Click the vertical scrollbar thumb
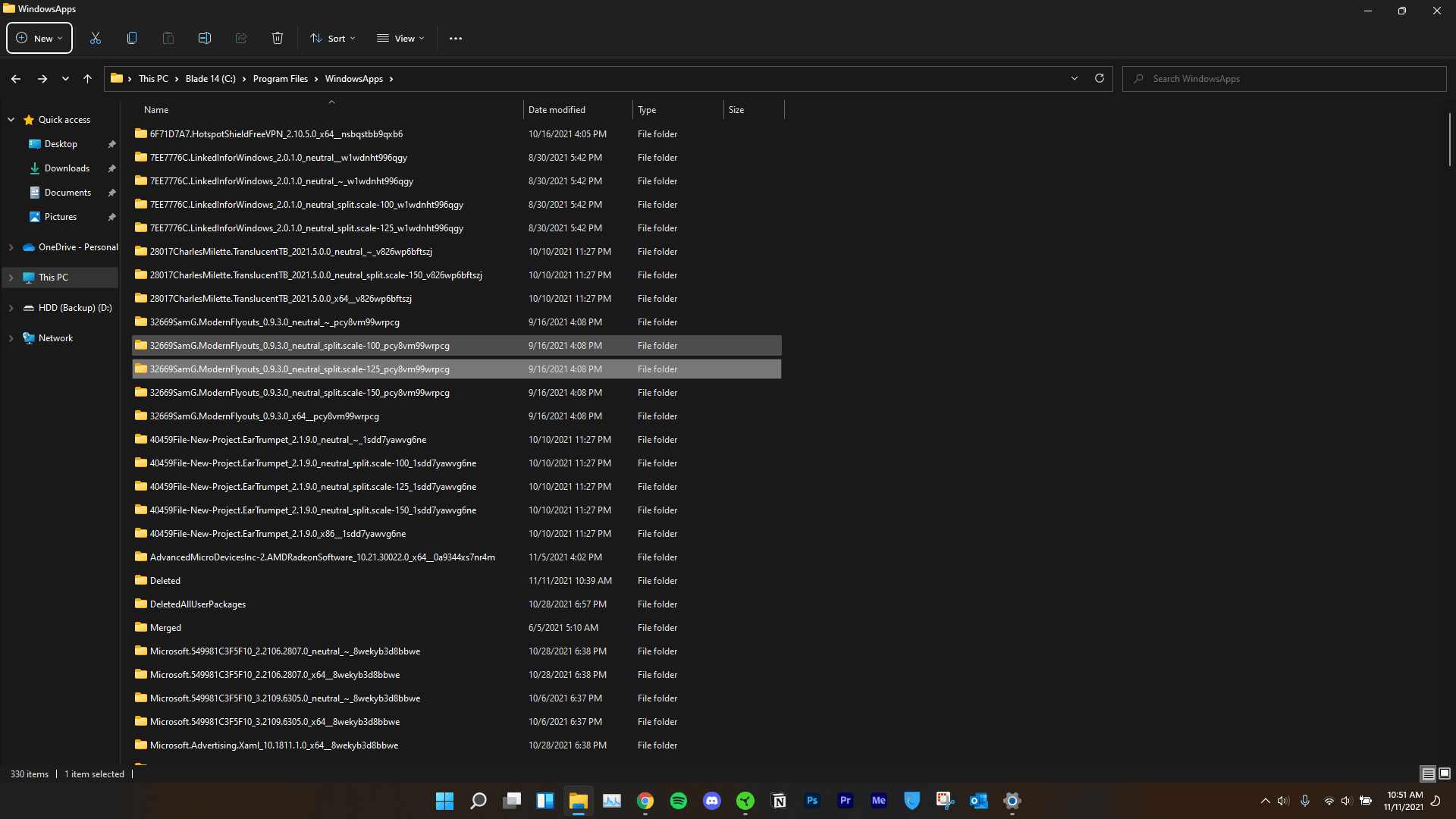1456x819 pixels. [x=1450, y=140]
